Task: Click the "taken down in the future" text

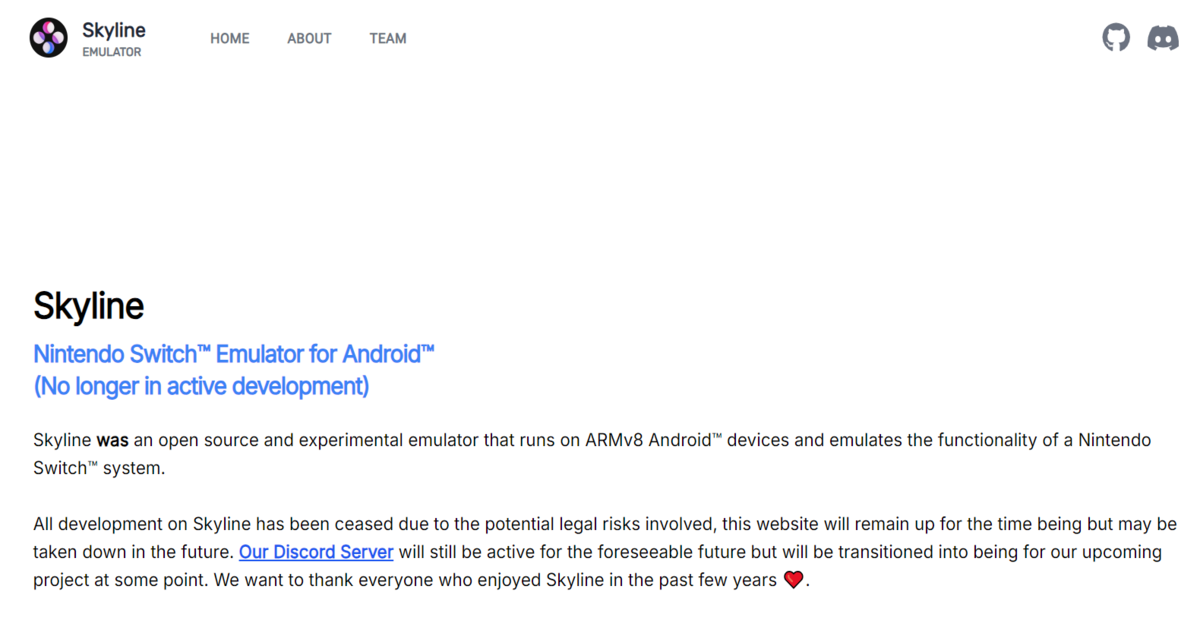Action: (132, 552)
